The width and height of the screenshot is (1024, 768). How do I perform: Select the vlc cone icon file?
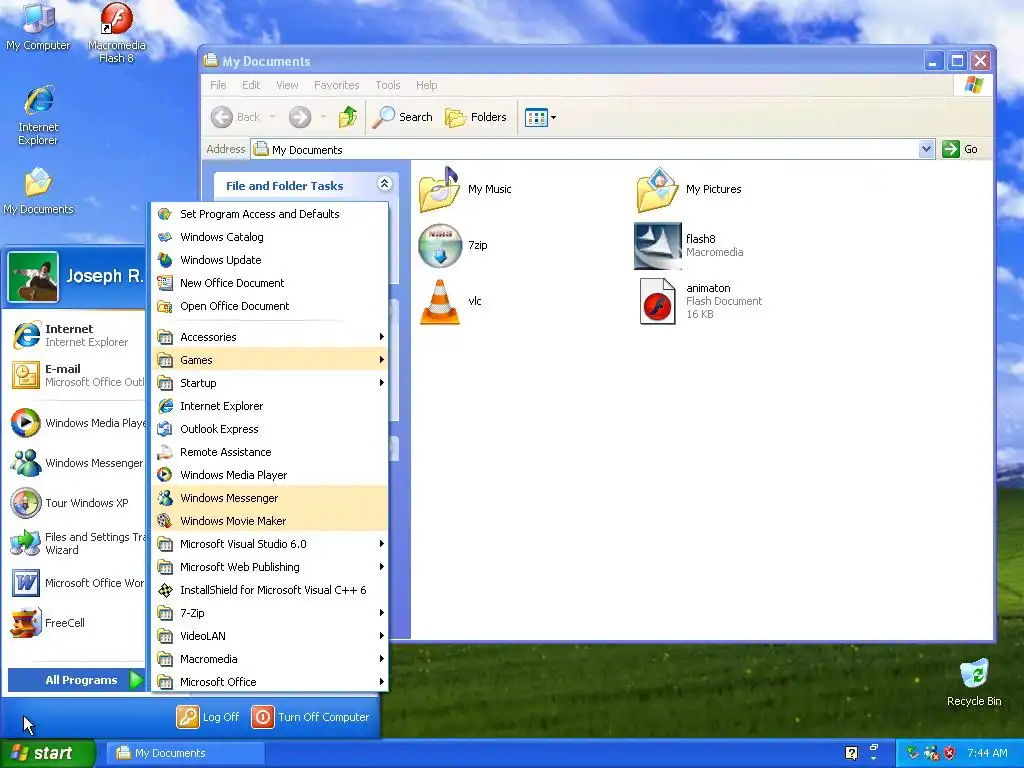pyautogui.click(x=451, y=301)
